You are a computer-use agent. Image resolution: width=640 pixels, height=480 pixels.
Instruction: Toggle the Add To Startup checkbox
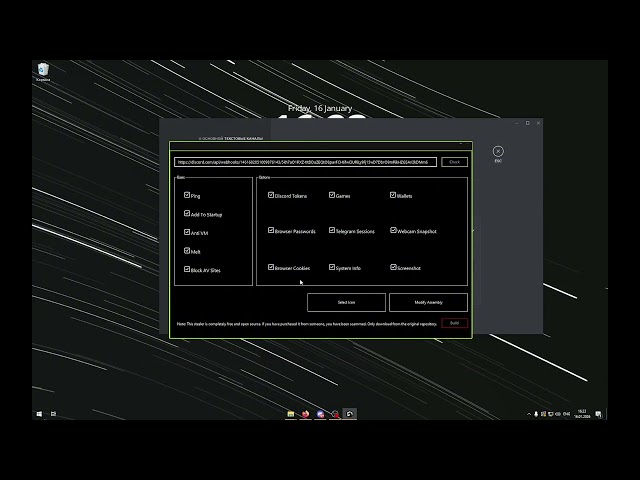[187, 213]
